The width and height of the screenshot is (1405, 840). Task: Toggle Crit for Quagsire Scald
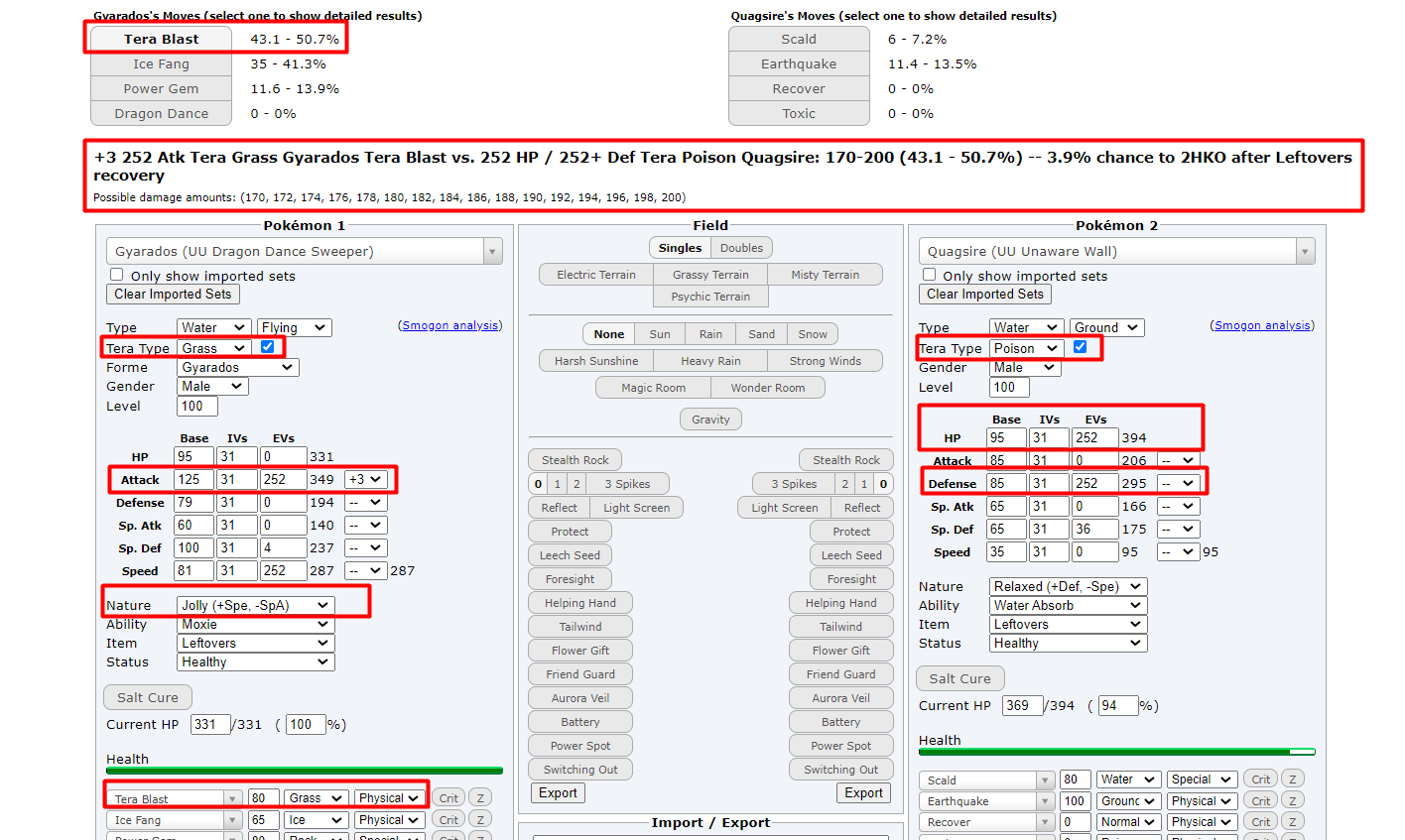click(x=1261, y=780)
